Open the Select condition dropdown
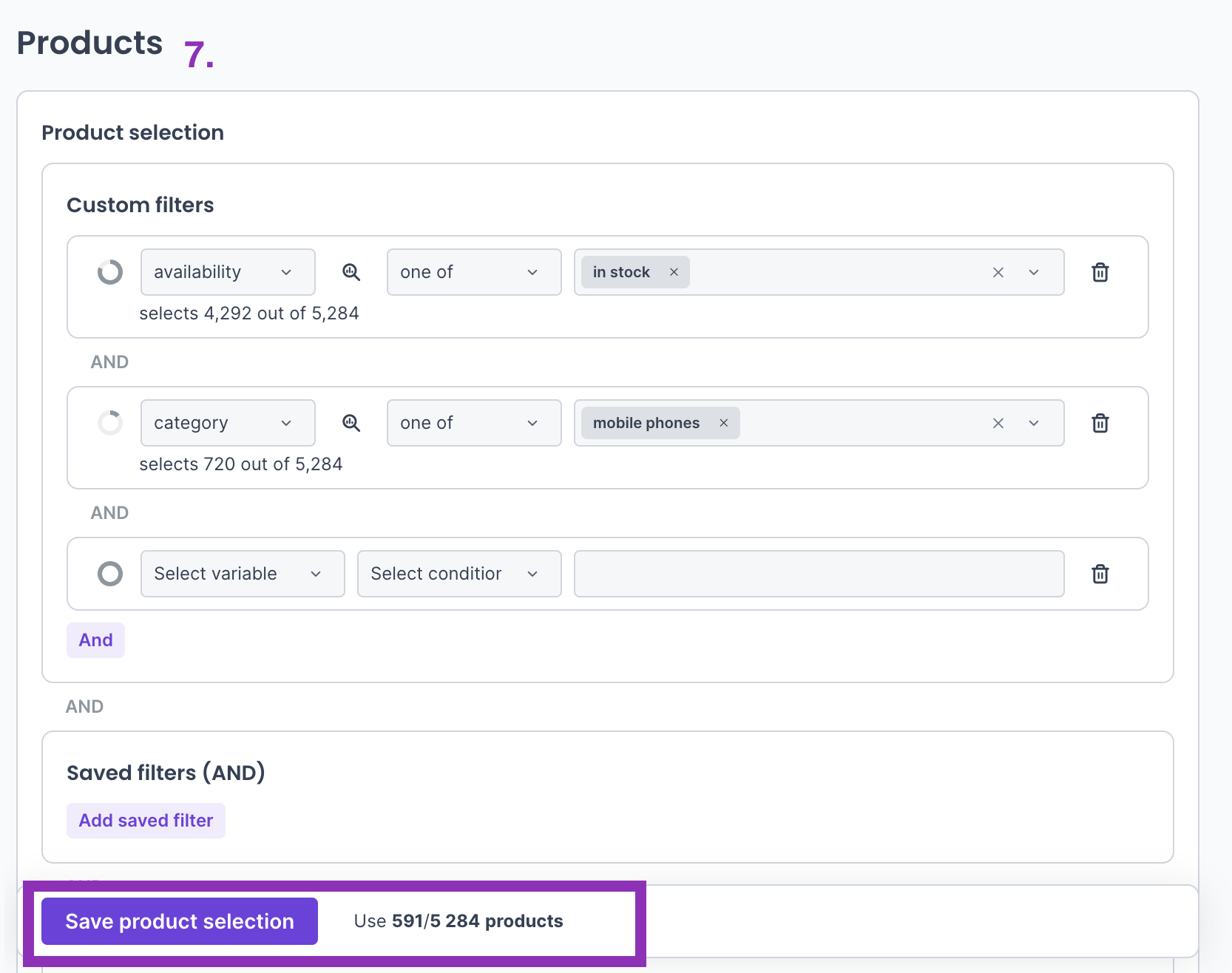The width and height of the screenshot is (1232, 973). click(x=458, y=574)
